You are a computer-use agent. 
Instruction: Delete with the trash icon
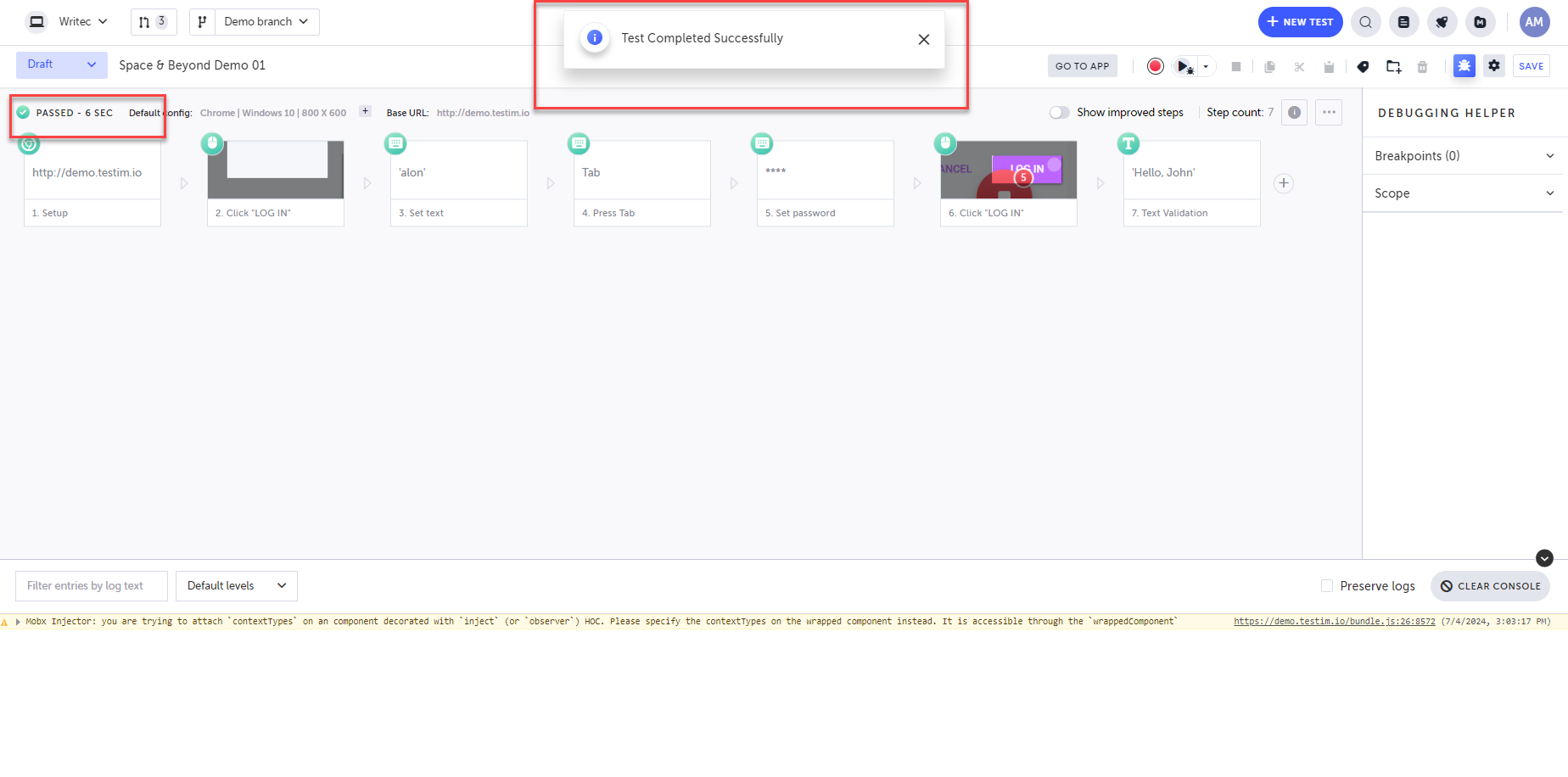pos(1422,66)
